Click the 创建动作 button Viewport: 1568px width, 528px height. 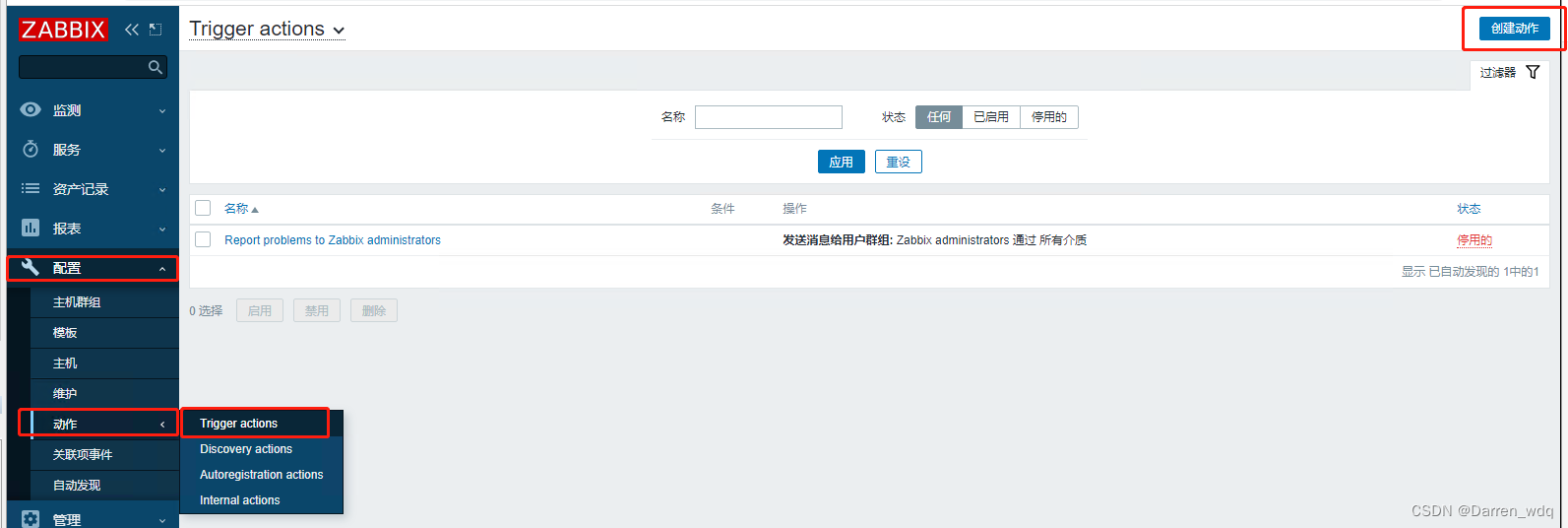(1514, 29)
